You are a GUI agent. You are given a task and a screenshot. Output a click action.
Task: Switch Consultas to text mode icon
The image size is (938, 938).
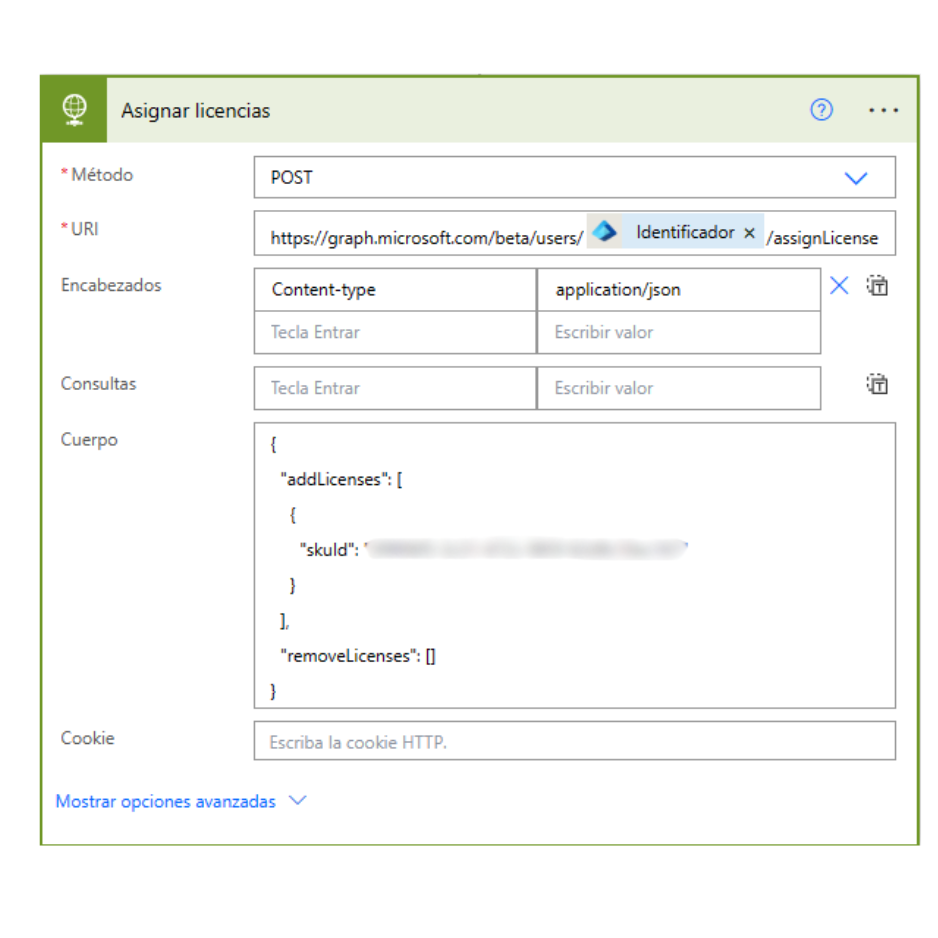pos(877,384)
